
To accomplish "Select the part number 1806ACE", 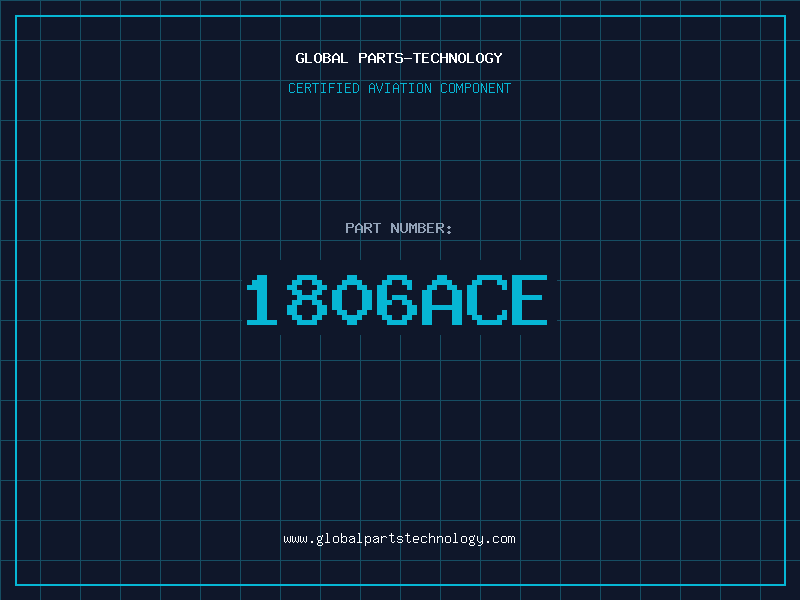I will (397, 300).
